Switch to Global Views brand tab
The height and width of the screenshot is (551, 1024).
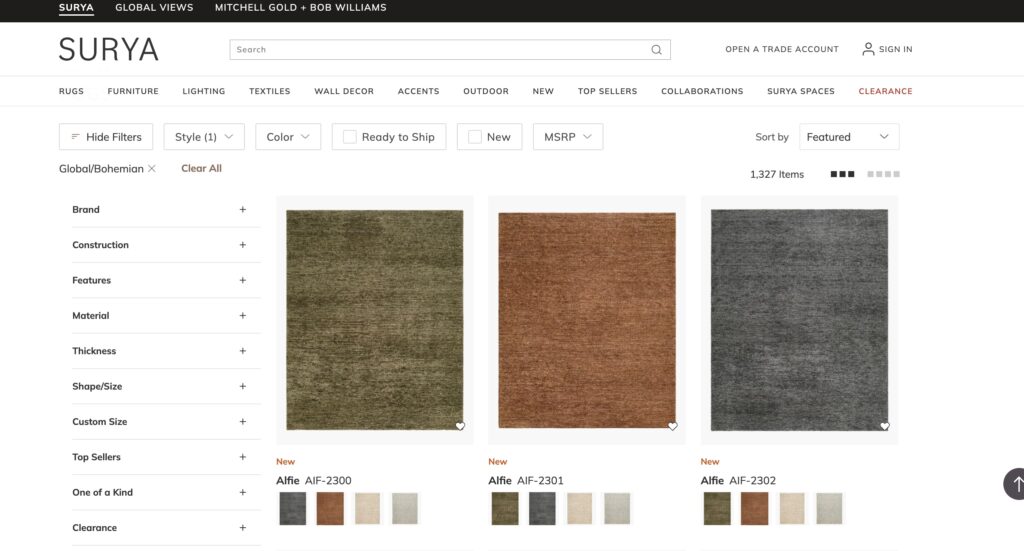[154, 8]
